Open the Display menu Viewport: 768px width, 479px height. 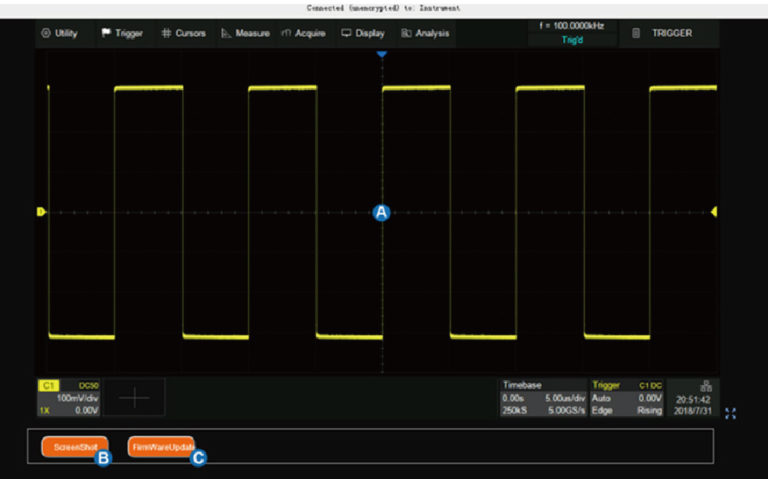pos(362,33)
